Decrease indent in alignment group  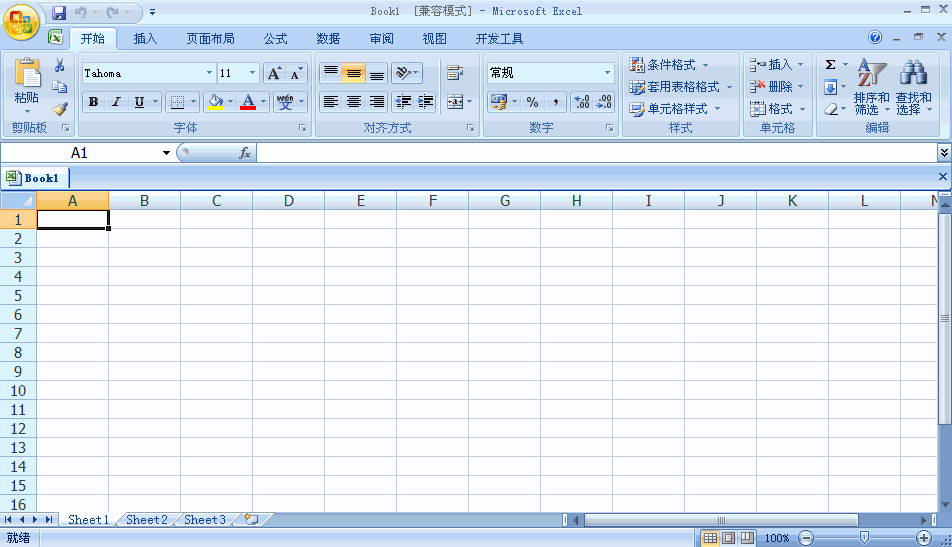pyautogui.click(x=403, y=102)
